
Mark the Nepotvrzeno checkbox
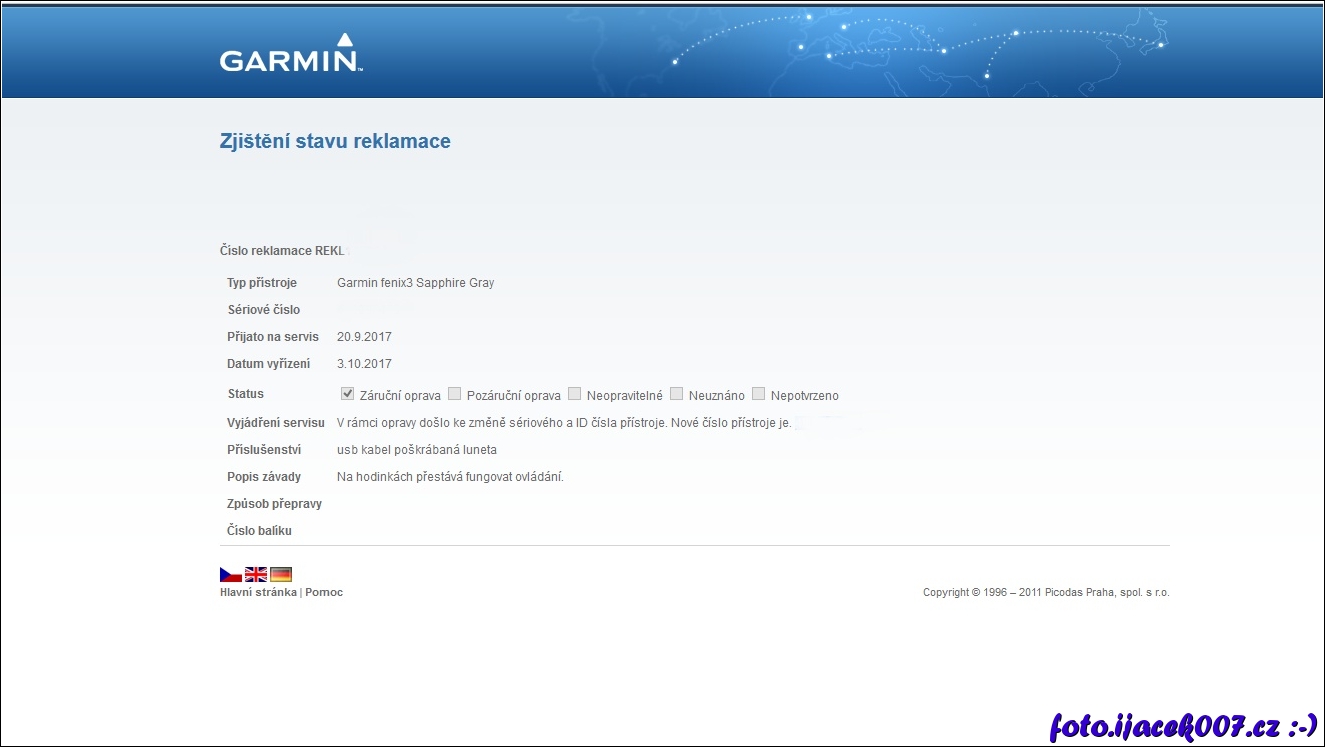pyautogui.click(x=759, y=394)
